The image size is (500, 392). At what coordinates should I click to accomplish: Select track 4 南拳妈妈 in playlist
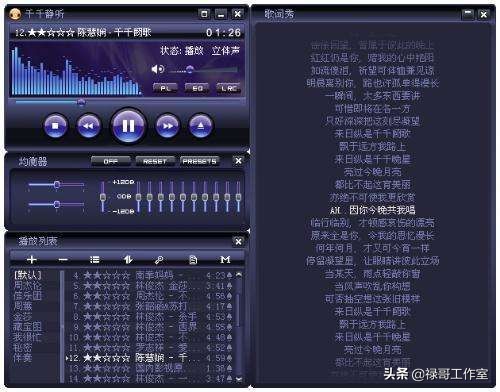tap(150, 275)
